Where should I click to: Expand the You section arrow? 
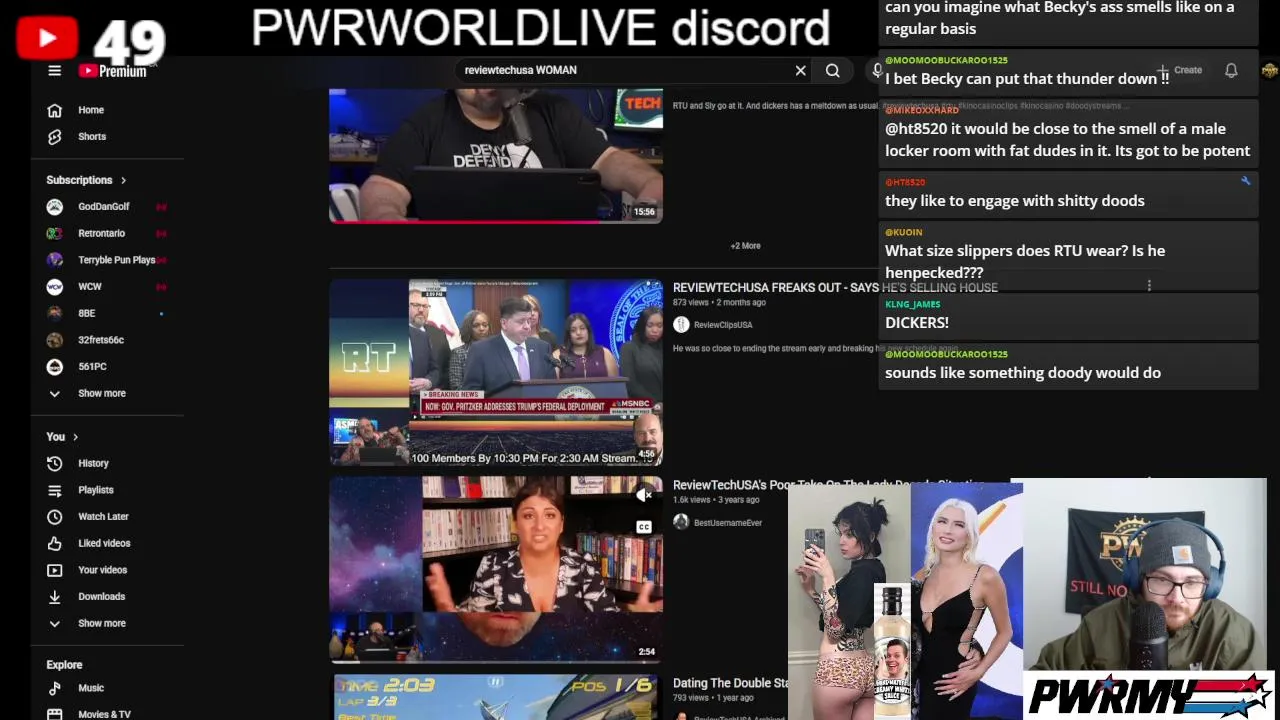pyautogui.click(x=75, y=437)
